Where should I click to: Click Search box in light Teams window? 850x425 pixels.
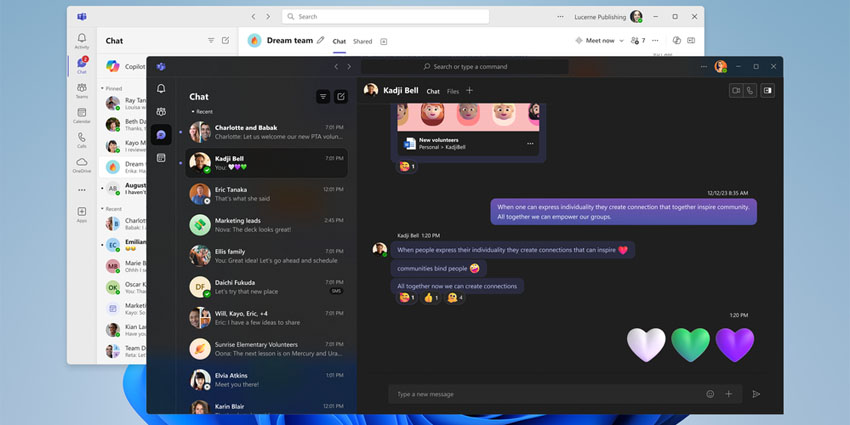(385, 17)
